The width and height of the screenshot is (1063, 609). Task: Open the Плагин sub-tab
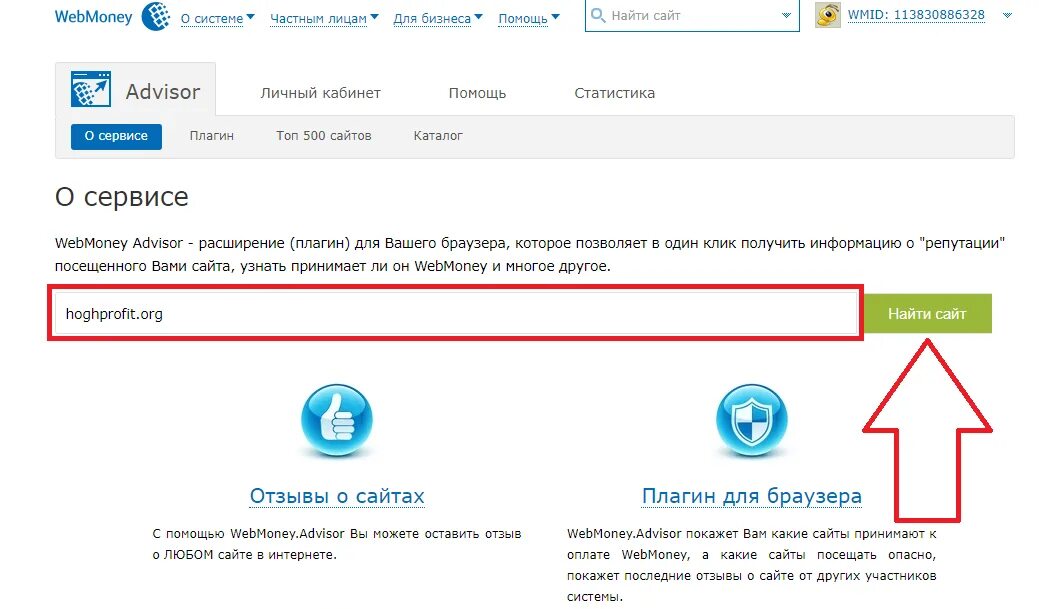(212, 136)
